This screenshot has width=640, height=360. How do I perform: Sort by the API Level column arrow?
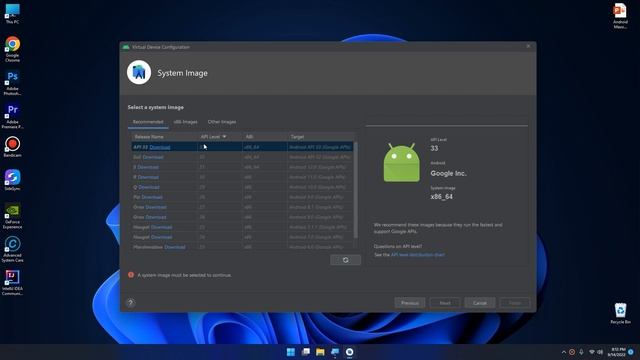click(x=224, y=136)
